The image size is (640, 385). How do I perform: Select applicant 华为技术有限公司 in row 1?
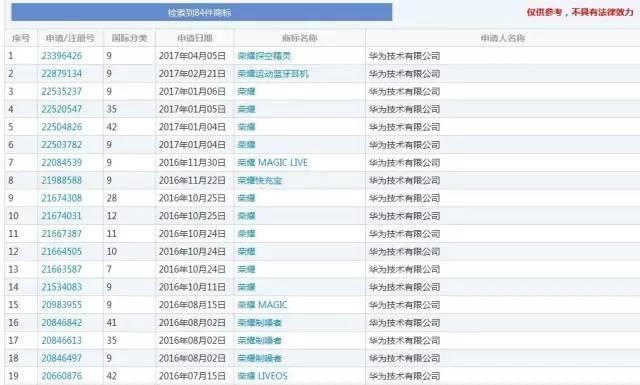point(404,56)
